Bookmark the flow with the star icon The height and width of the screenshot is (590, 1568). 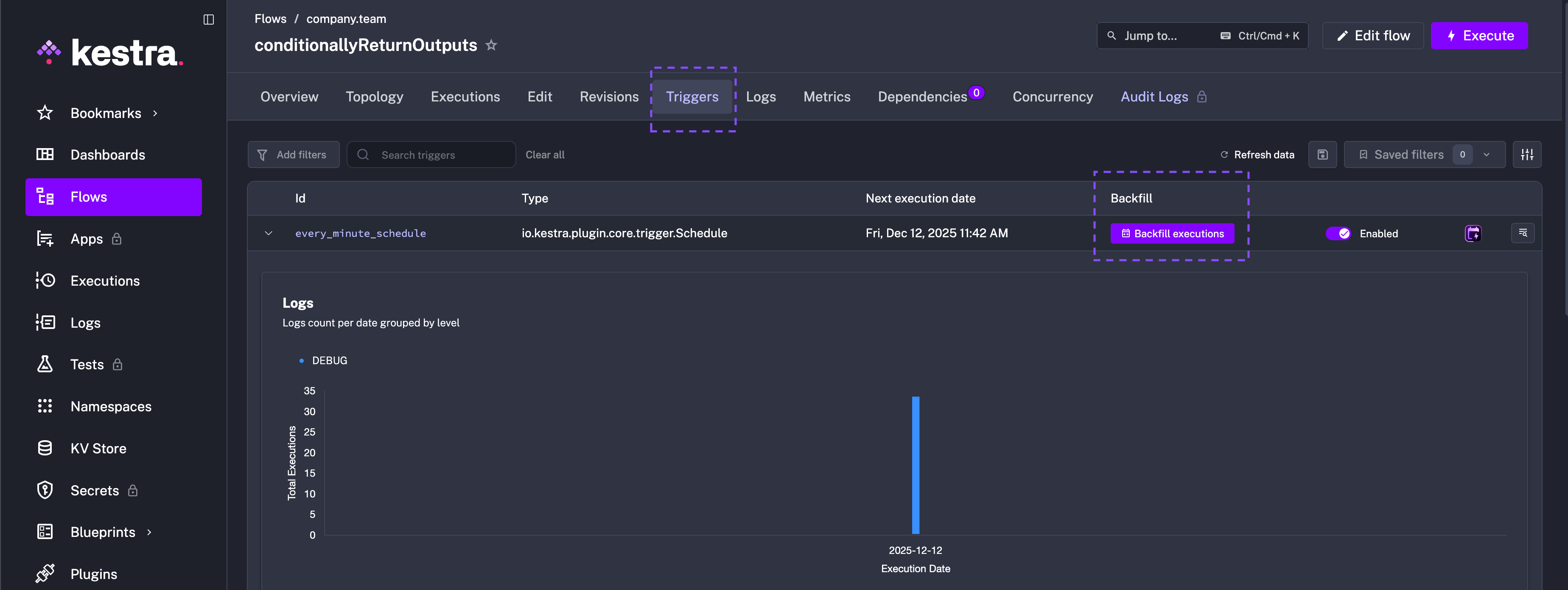491,45
